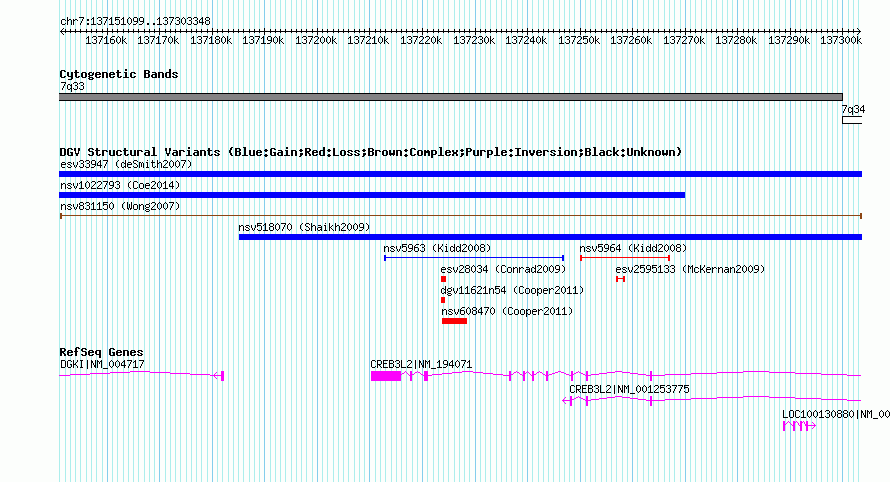Click the nsv831150 (Wong2007) label
This screenshot has width=890, height=482.
click(x=120, y=206)
